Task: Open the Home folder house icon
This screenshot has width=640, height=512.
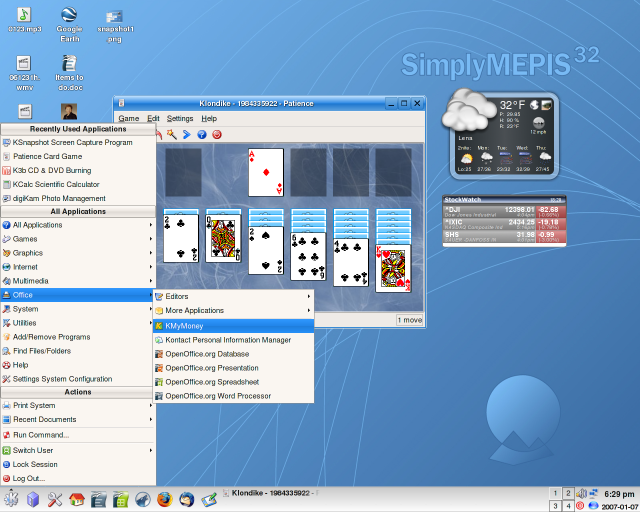Action: 77,499
